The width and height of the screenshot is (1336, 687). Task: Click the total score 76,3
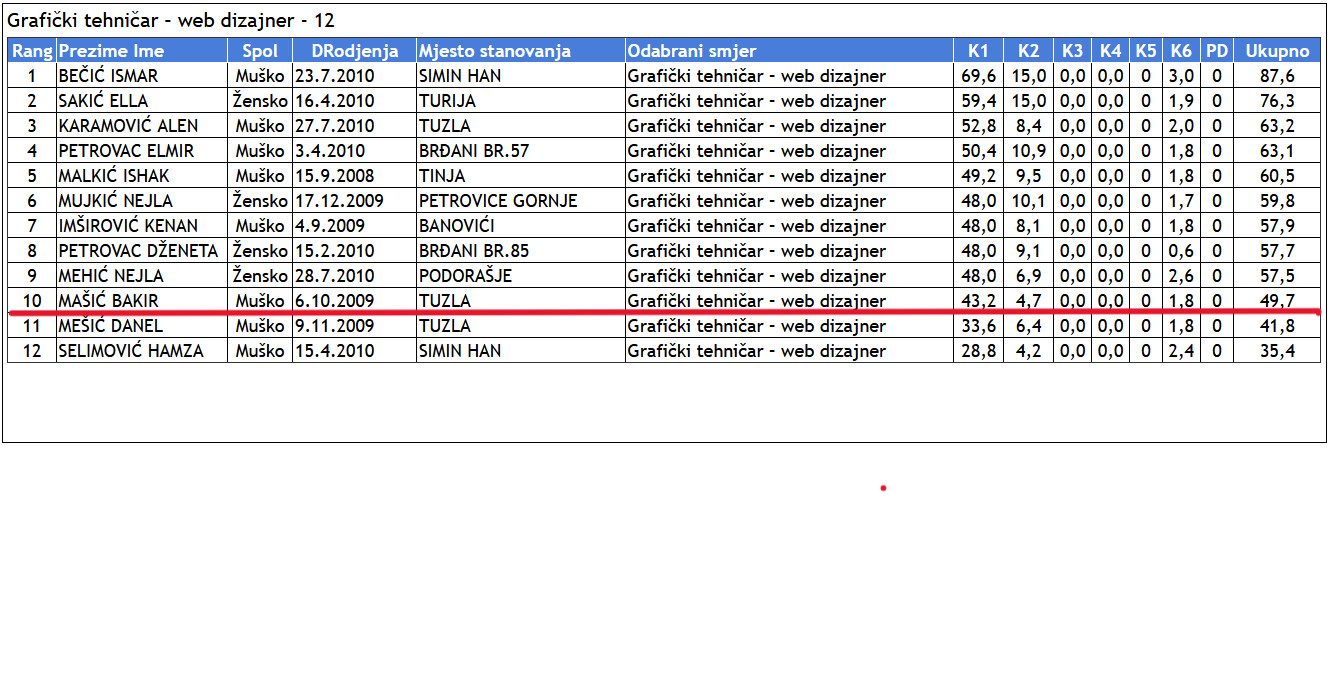pyautogui.click(x=1277, y=101)
